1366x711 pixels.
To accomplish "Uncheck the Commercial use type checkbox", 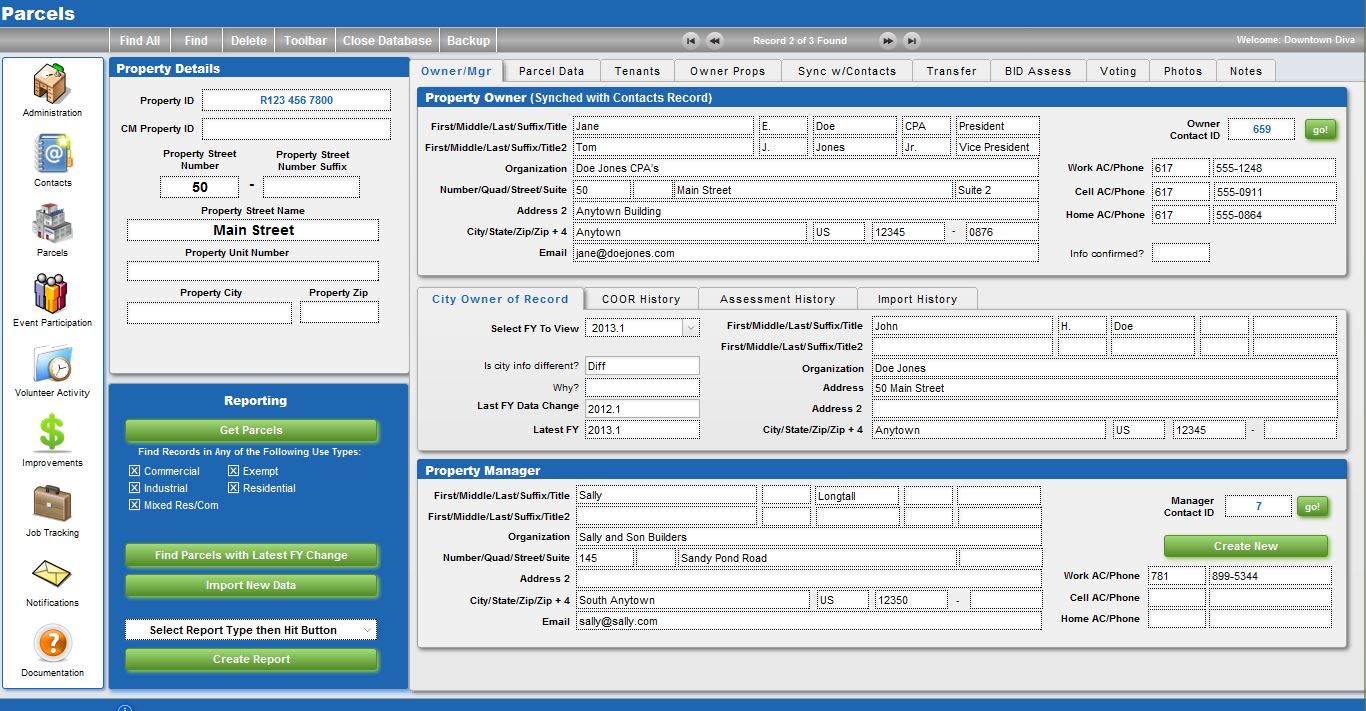I will (x=135, y=471).
